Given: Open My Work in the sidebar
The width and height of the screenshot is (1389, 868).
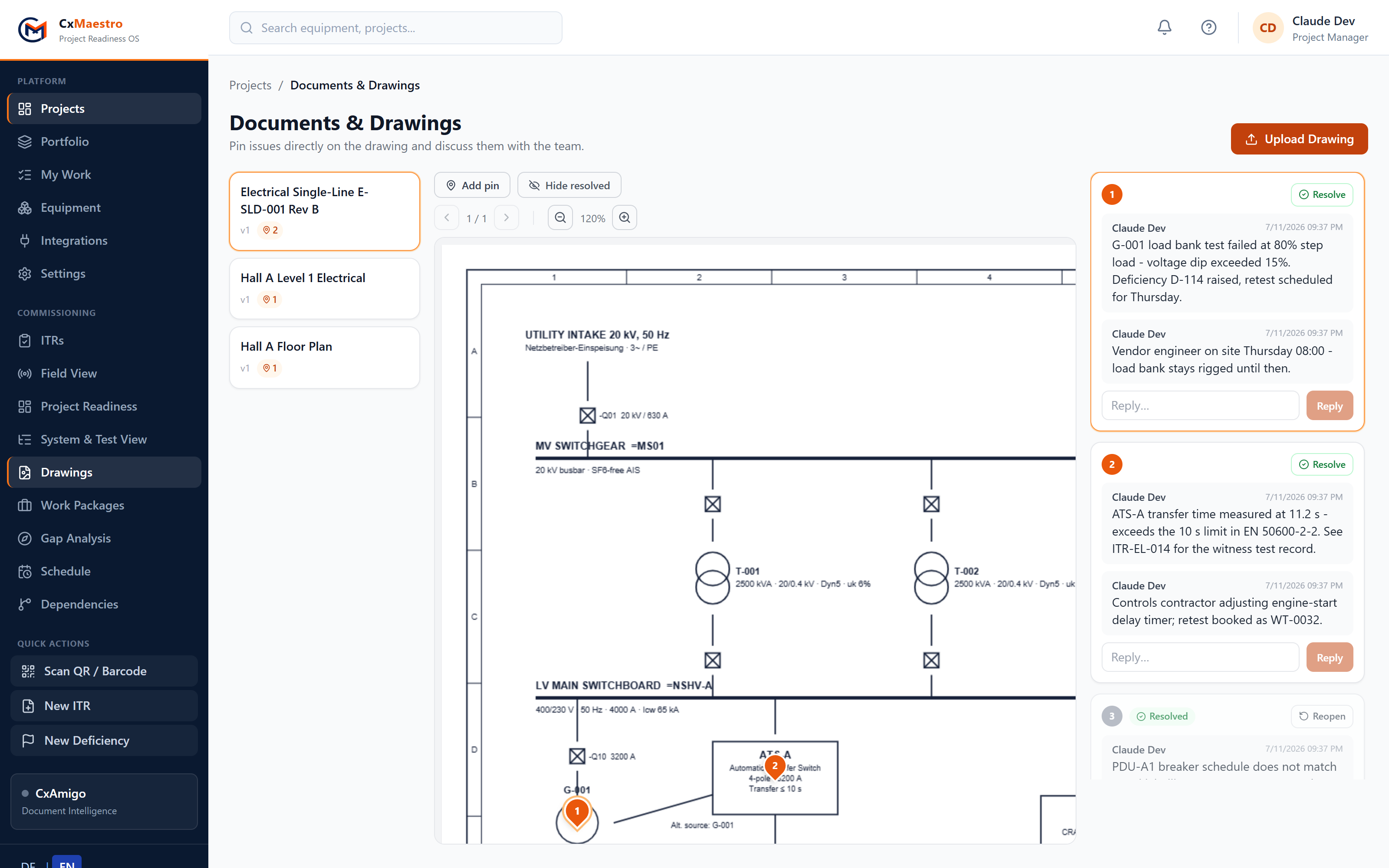Looking at the screenshot, I should coord(104,174).
